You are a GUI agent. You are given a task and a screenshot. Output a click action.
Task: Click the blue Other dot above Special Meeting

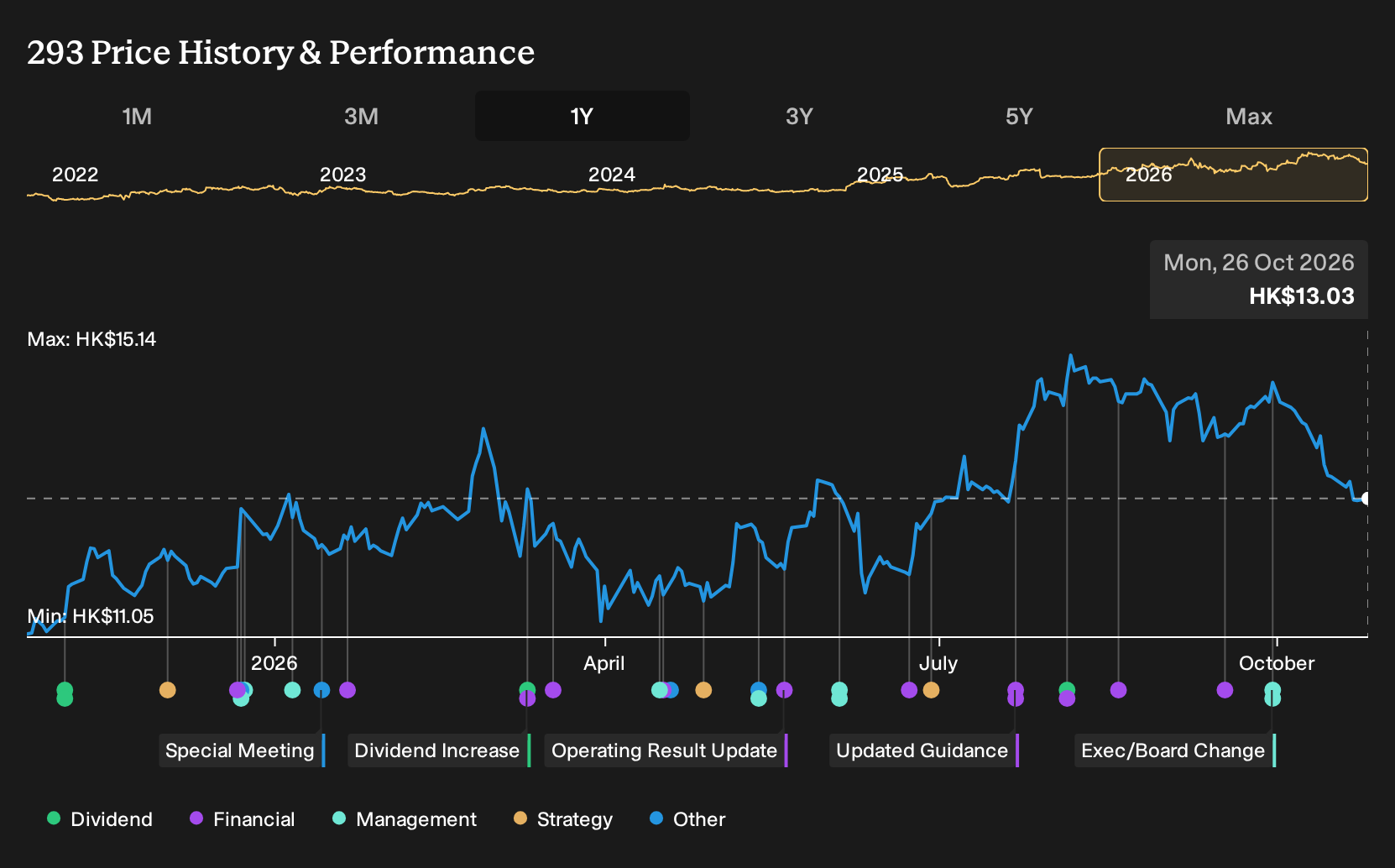point(321,690)
